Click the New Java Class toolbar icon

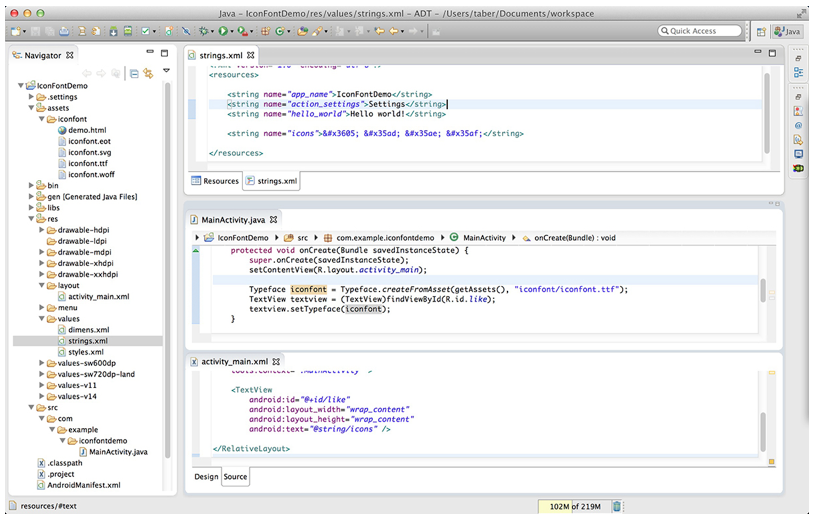[x=280, y=32]
